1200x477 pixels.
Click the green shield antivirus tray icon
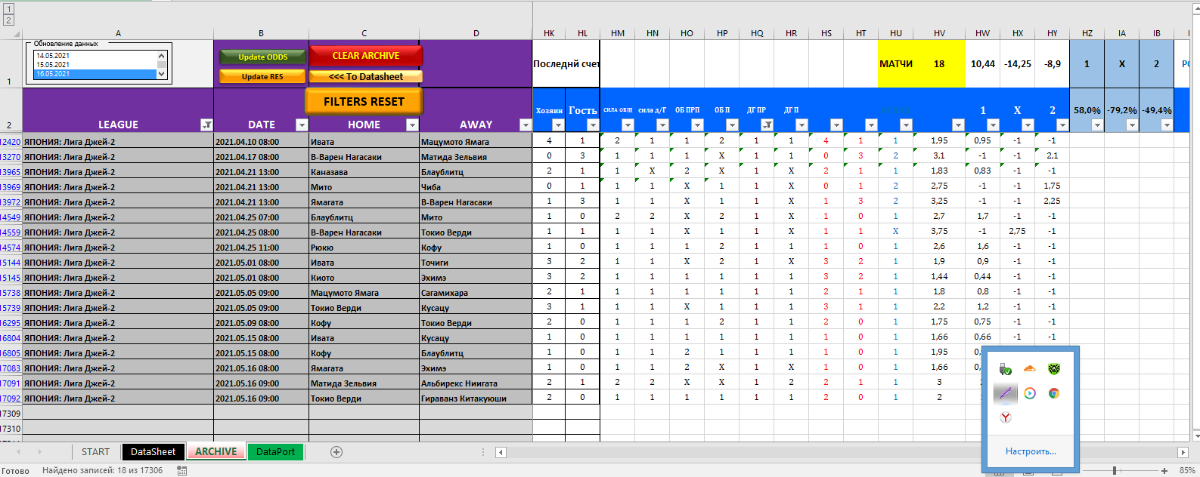click(1053, 369)
